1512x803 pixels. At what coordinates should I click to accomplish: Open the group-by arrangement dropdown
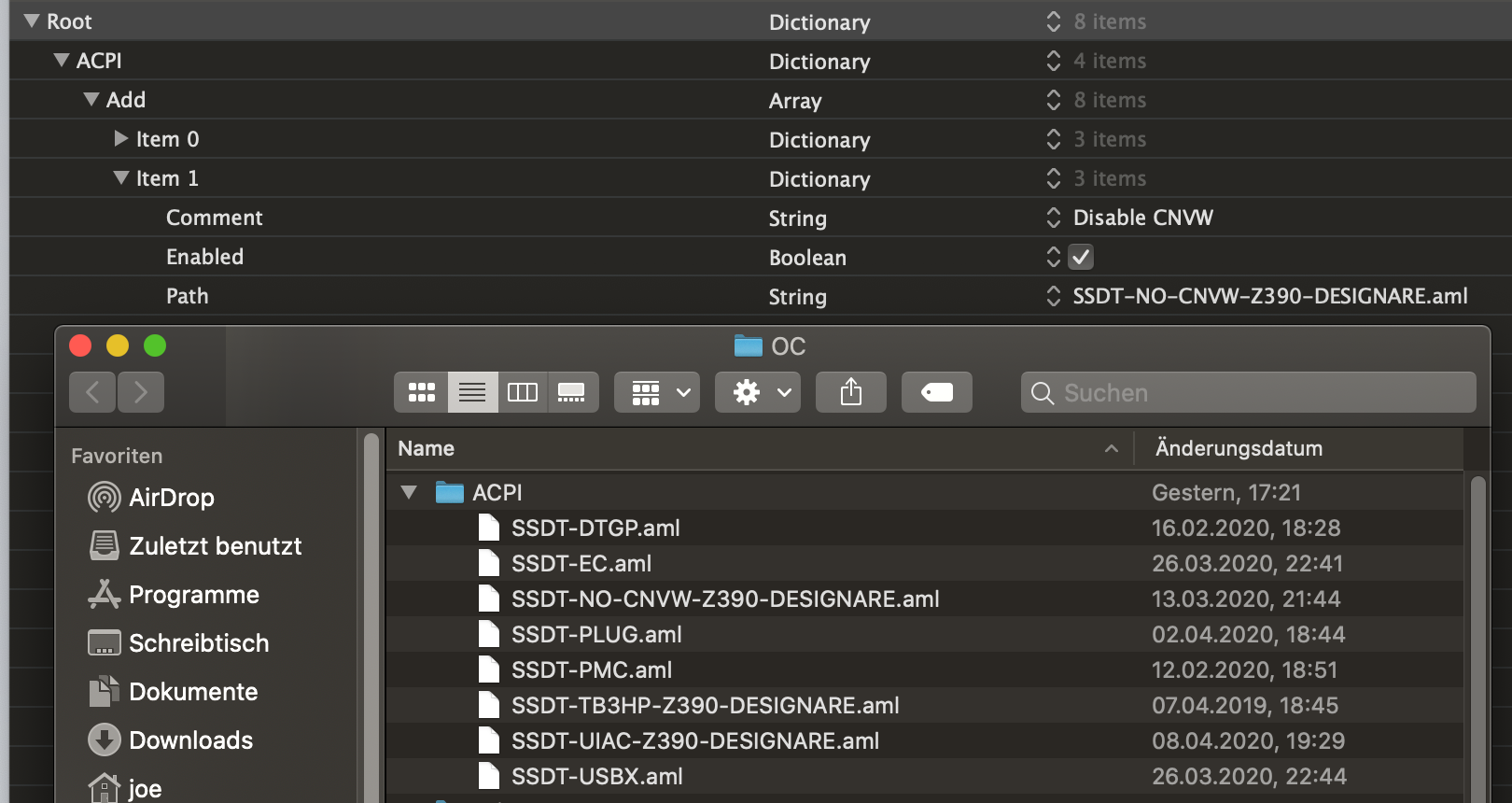[x=657, y=392]
